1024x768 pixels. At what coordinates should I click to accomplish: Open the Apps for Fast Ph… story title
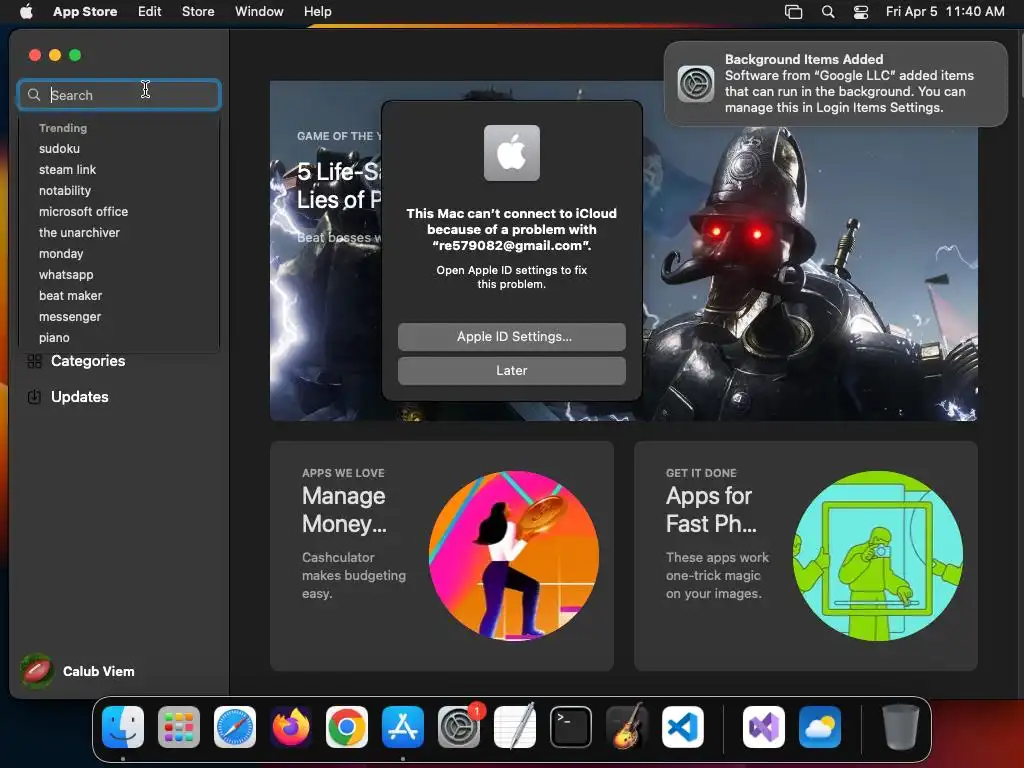point(711,509)
